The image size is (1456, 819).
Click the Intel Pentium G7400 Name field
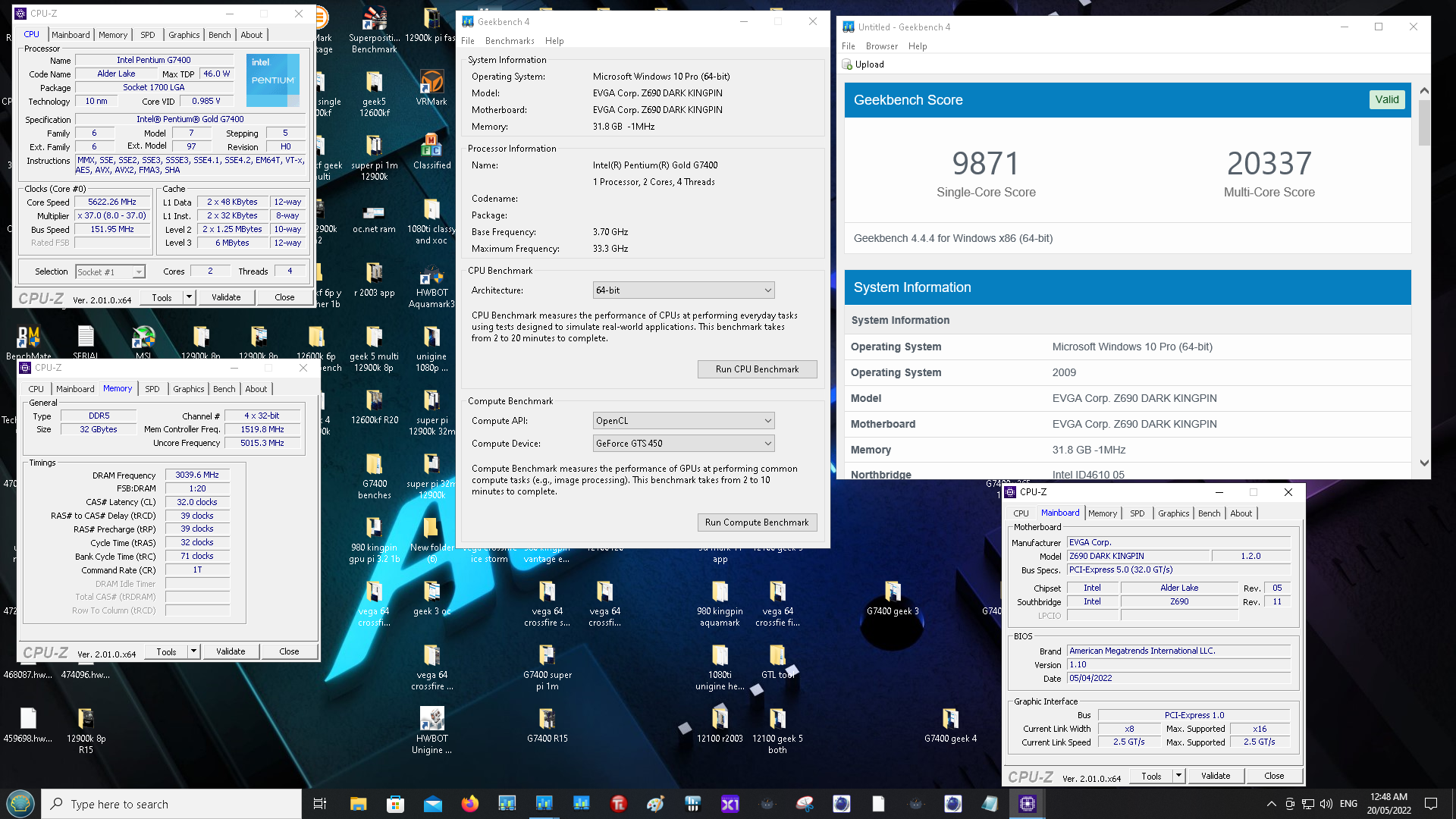[154, 60]
